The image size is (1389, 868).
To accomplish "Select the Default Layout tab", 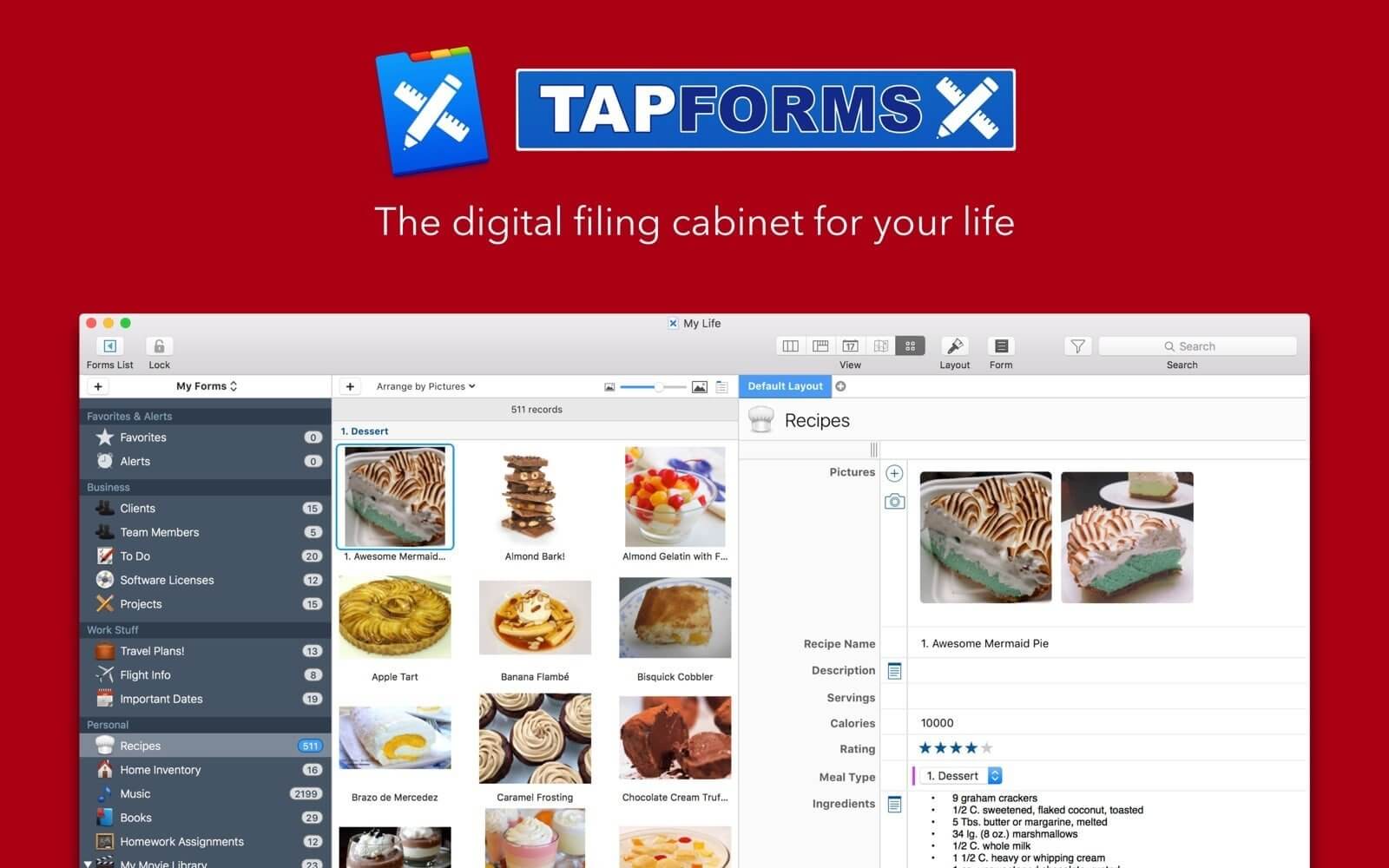I will 784,385.
